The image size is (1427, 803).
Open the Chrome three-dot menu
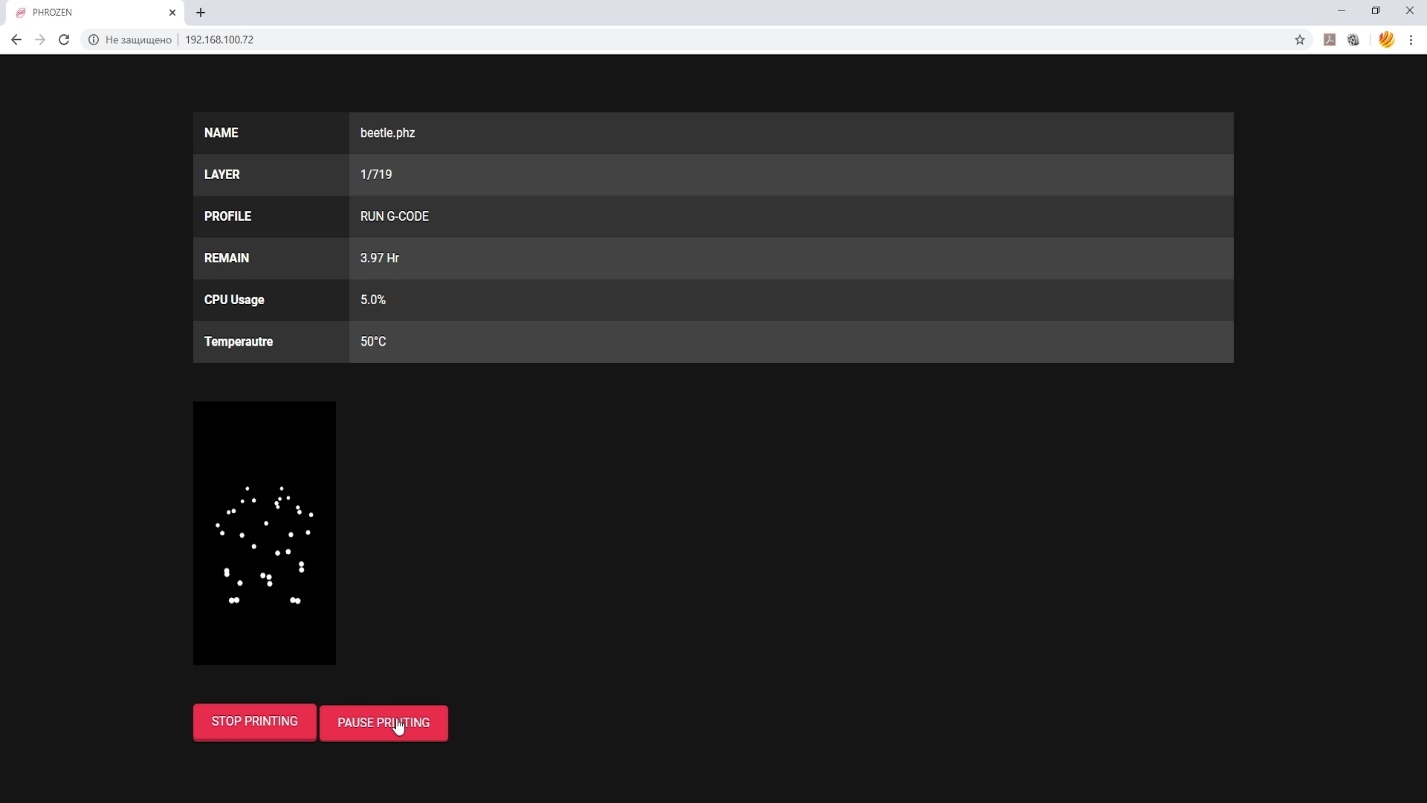(1411, 40)
